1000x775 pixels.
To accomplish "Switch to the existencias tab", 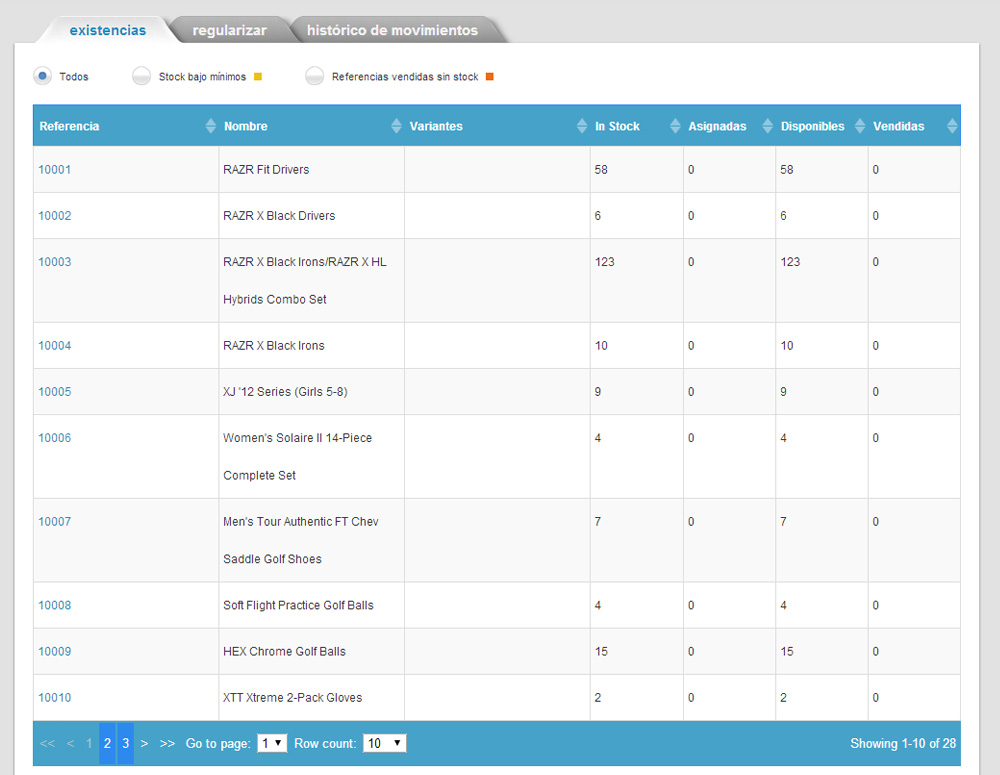I will click(x=108, y=30).
